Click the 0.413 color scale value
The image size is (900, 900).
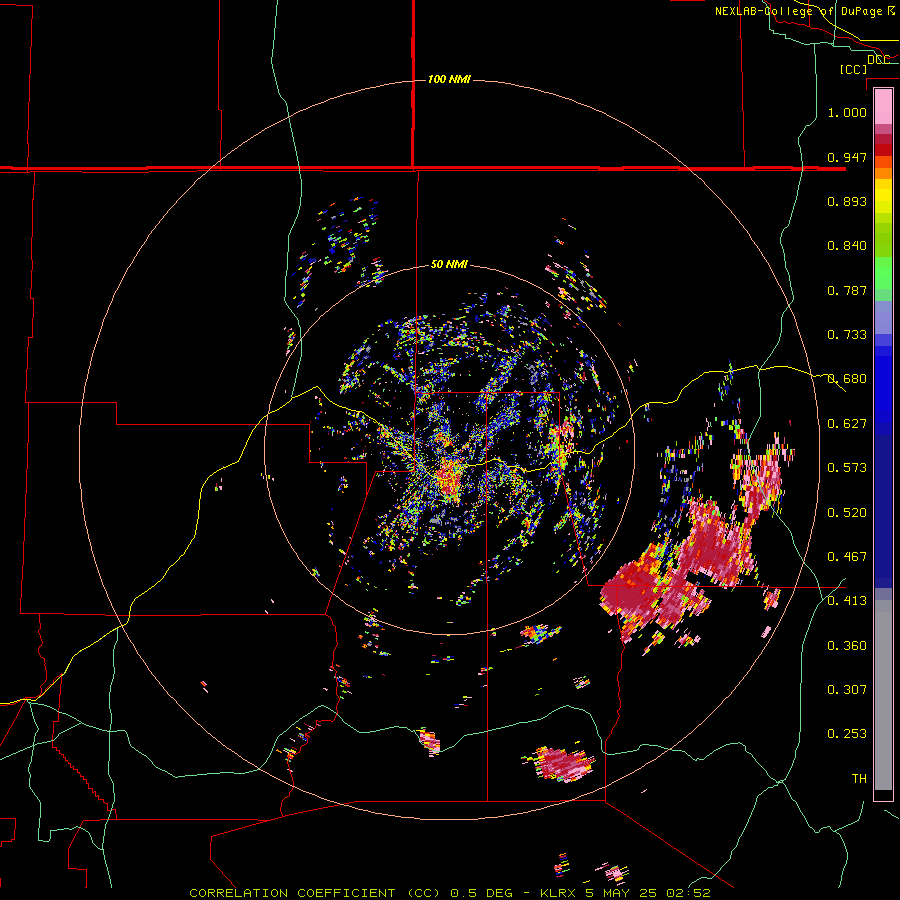pos(847,601)
